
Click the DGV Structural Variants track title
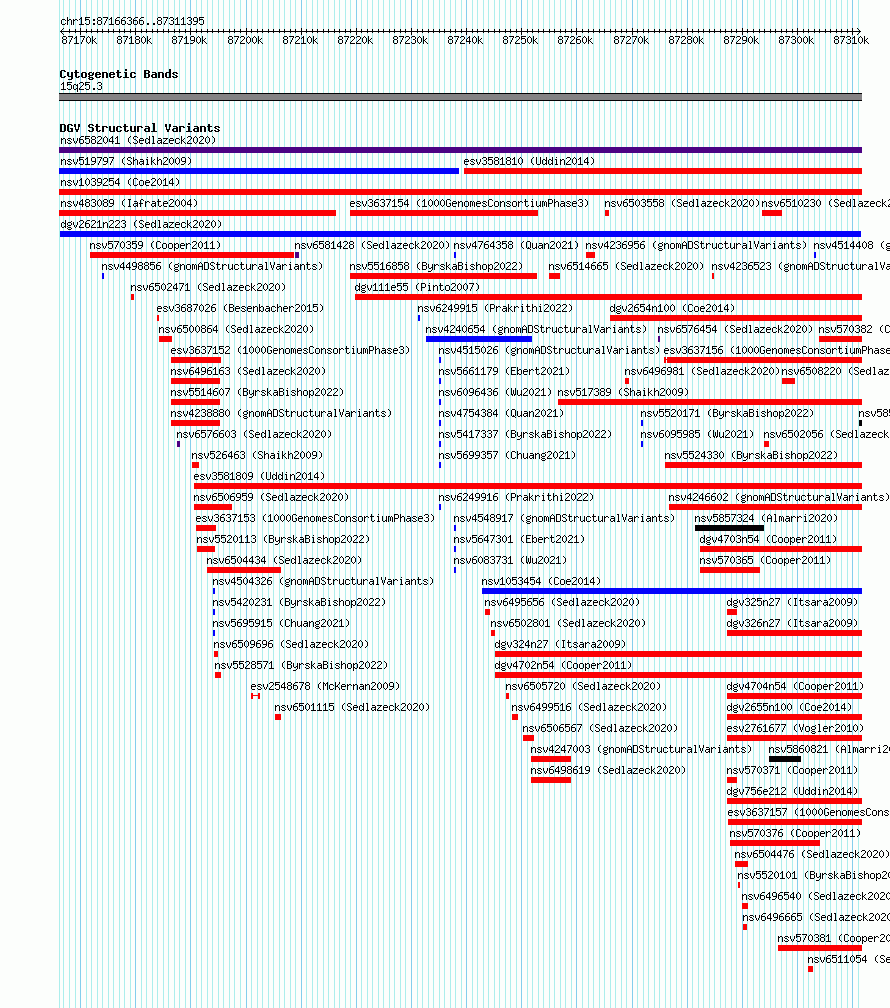(140, 128)
